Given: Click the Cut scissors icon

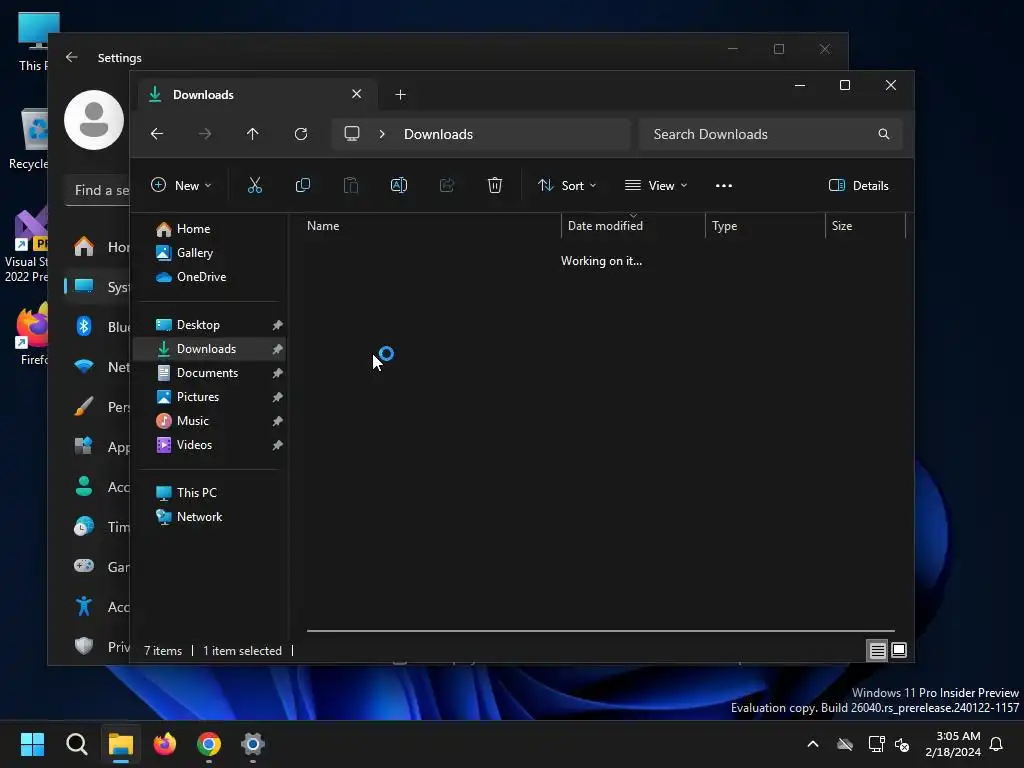Looking at the screenshot, I should pos(255,185).
